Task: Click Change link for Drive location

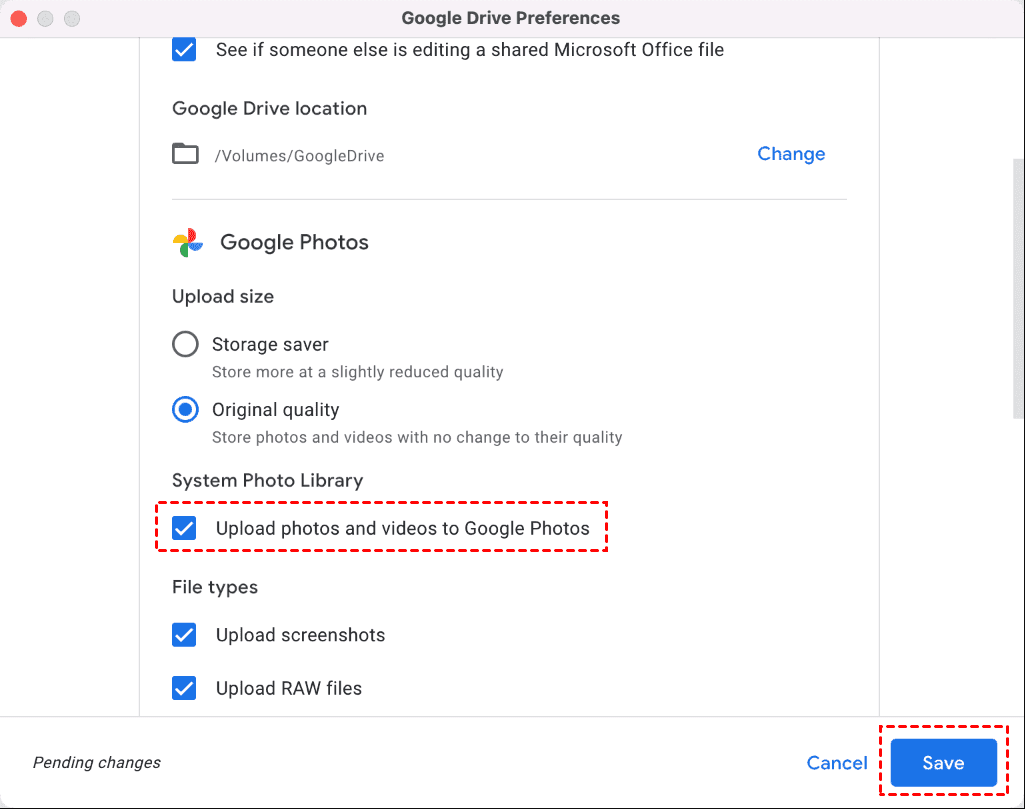Action: pyautogui.click(x=791, y=154)
